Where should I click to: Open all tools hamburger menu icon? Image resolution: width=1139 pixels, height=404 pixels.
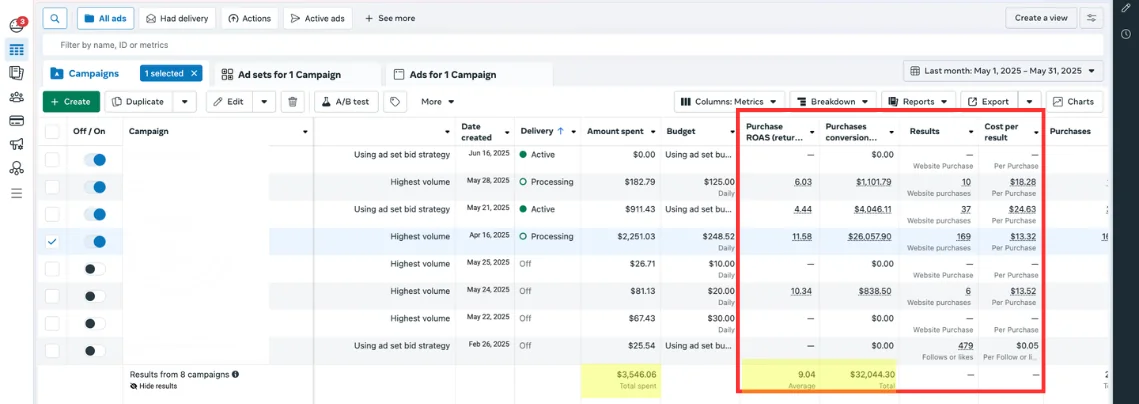coord(16,193)
